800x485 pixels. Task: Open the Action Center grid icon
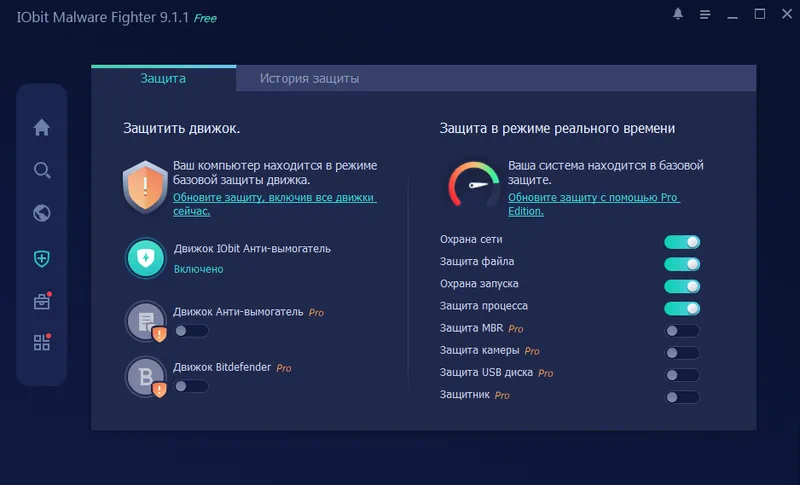click(42, 343)
